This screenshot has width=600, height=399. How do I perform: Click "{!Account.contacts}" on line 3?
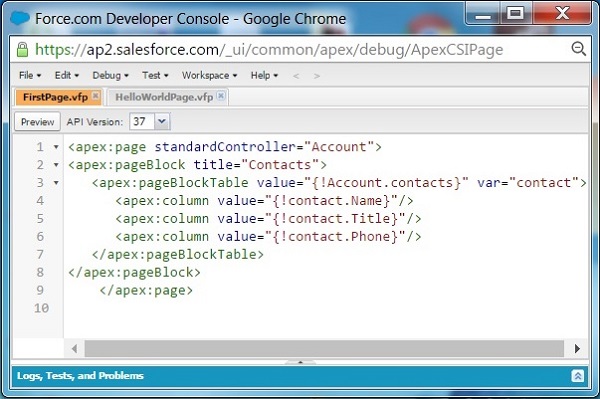coord(386,183)
